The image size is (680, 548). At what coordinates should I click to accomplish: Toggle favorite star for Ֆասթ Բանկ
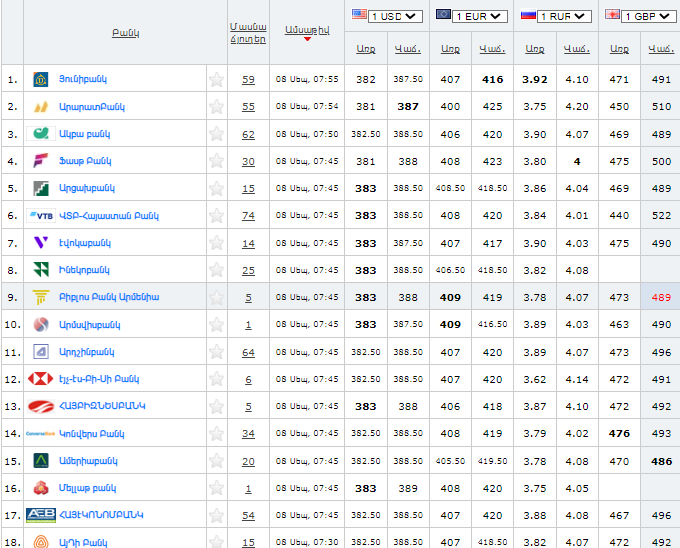[x=216, y=161]
